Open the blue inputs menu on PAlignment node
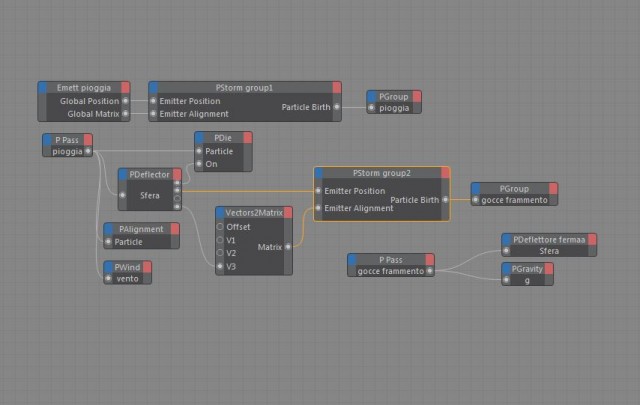Image resolution: width=640 pixels, height=405 pixels. point(109,229)
